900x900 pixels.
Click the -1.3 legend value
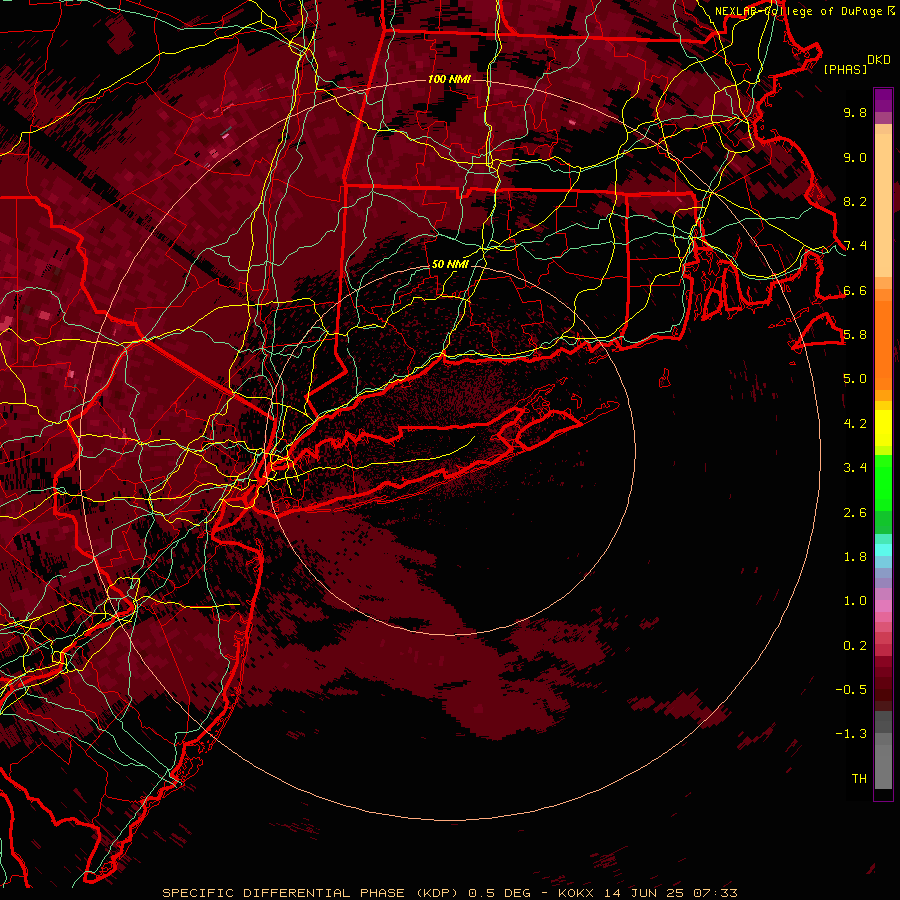(851, 734)
